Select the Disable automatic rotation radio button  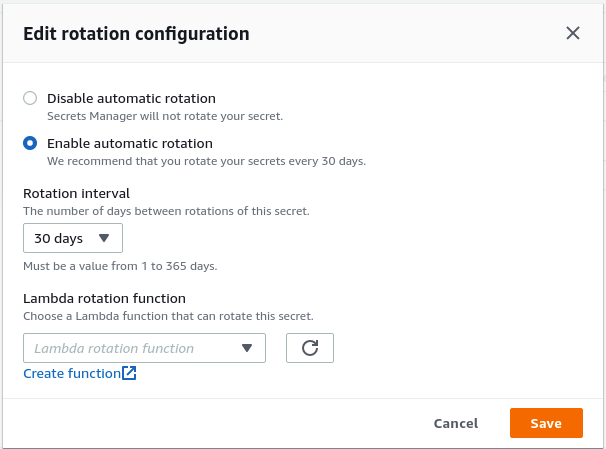(x=30, y=98)
